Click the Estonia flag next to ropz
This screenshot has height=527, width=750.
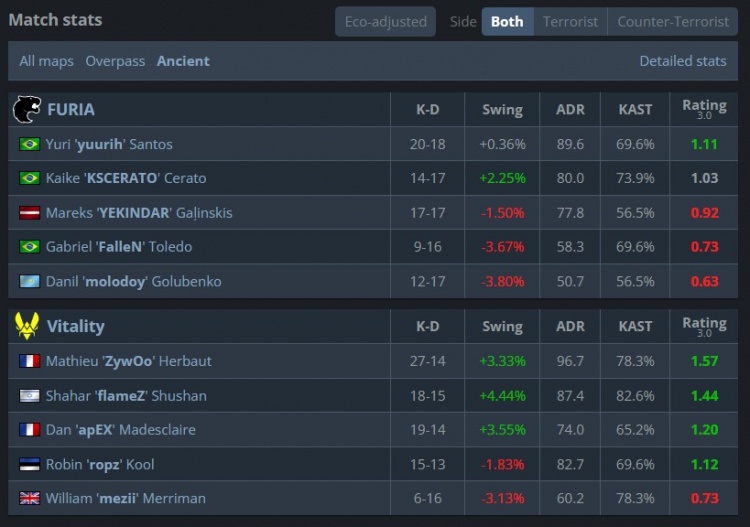29,465
